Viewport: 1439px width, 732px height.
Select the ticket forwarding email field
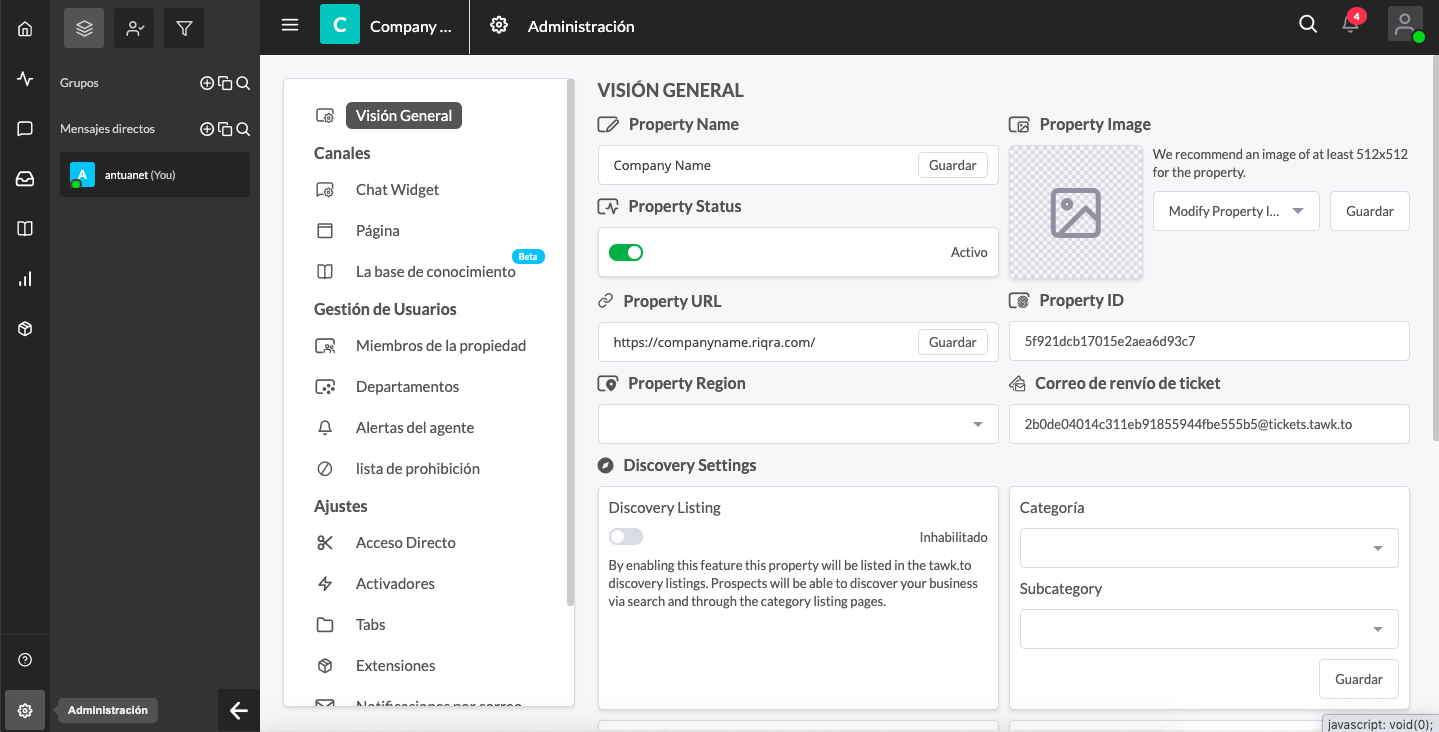pyautogui.click(x=1209, y=424)
